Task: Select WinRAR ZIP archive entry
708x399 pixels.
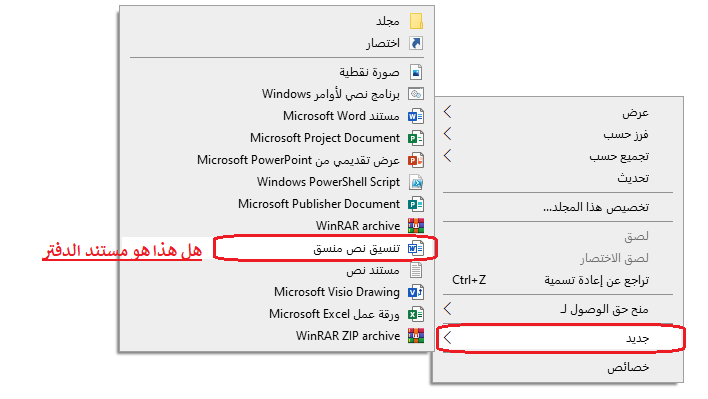Action: pyautogui.click(x=277, y=336)
